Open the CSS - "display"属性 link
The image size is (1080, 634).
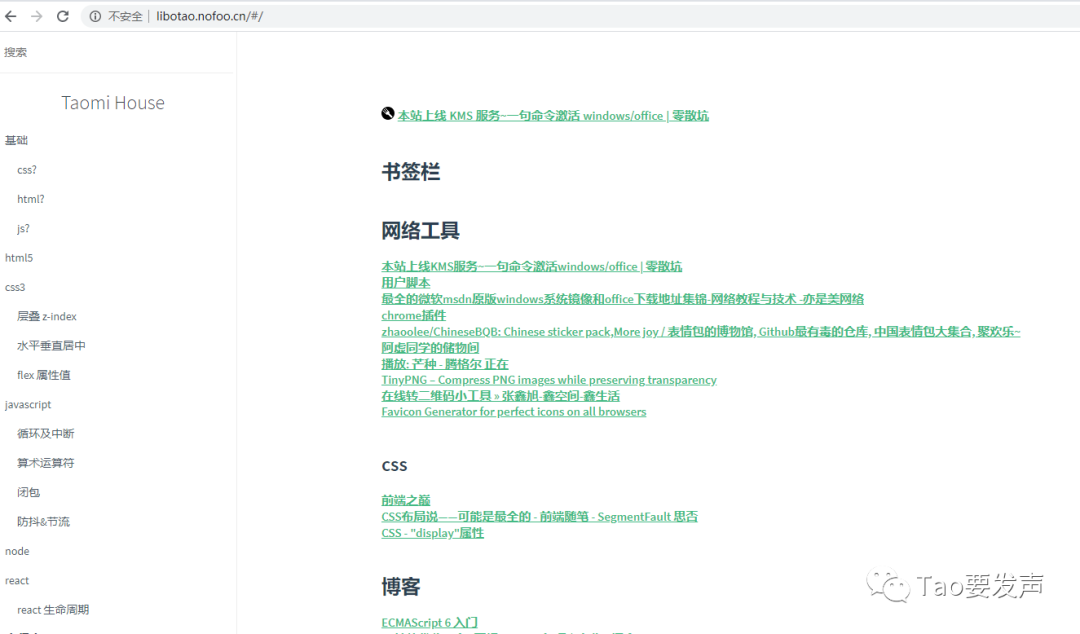click(433, 533)
